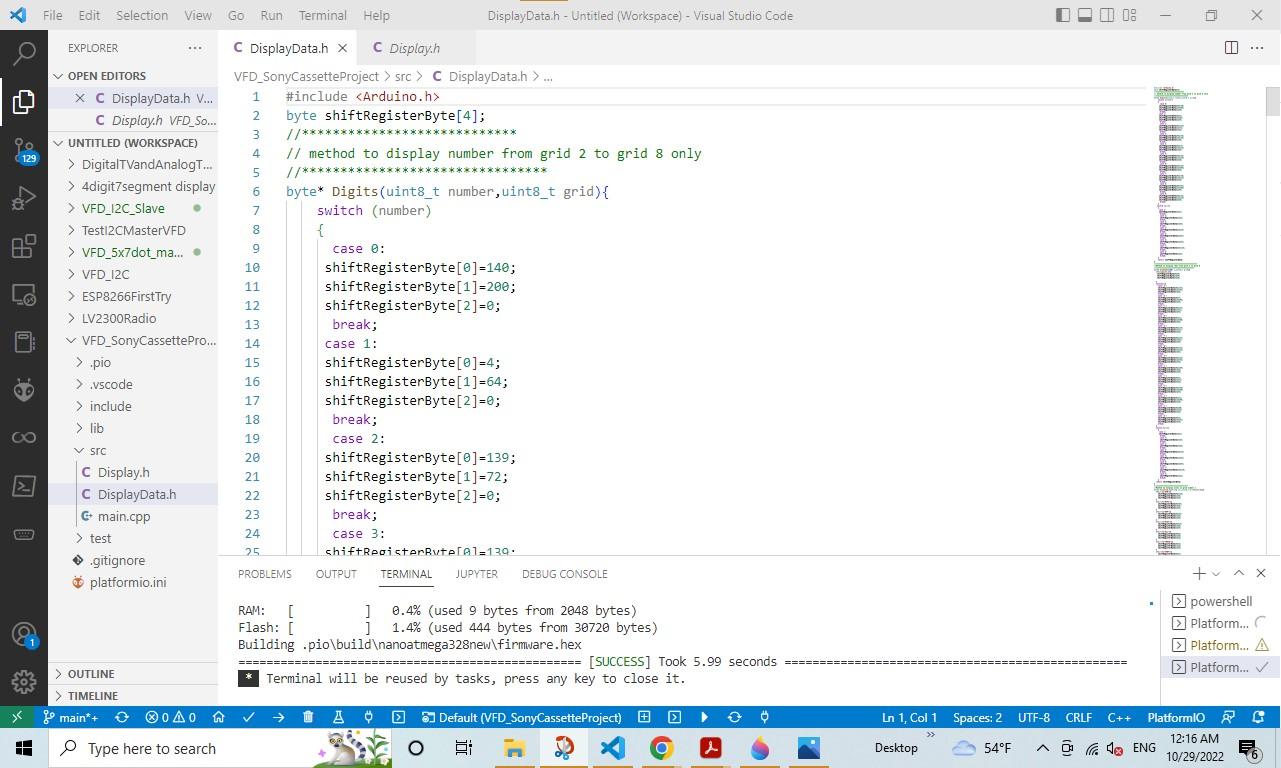
Task: Change UTF-8 file encoding
Action: coord(1034,717)
